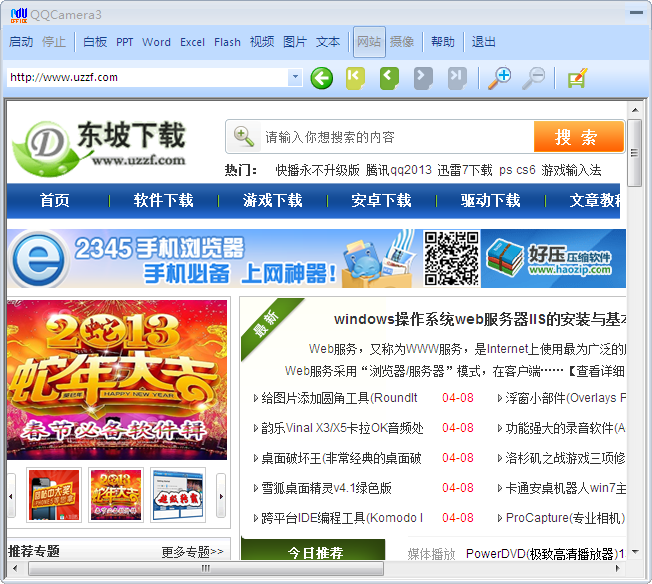Click the whiteboard annotate pencil icon
The width and height of the screenshot is (652, 584).
pos(577,78)
